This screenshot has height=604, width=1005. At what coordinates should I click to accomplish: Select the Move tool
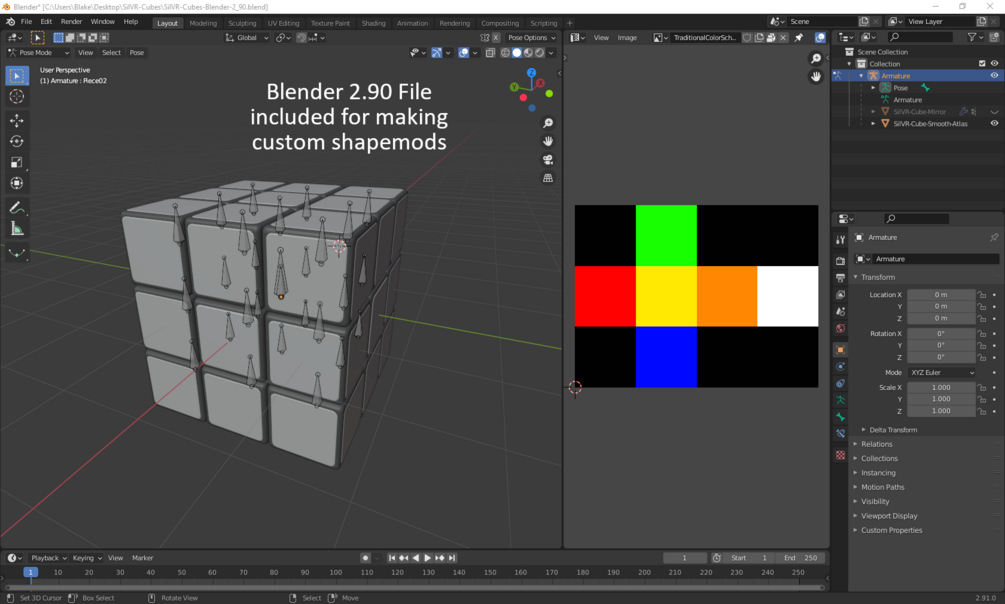17,121
